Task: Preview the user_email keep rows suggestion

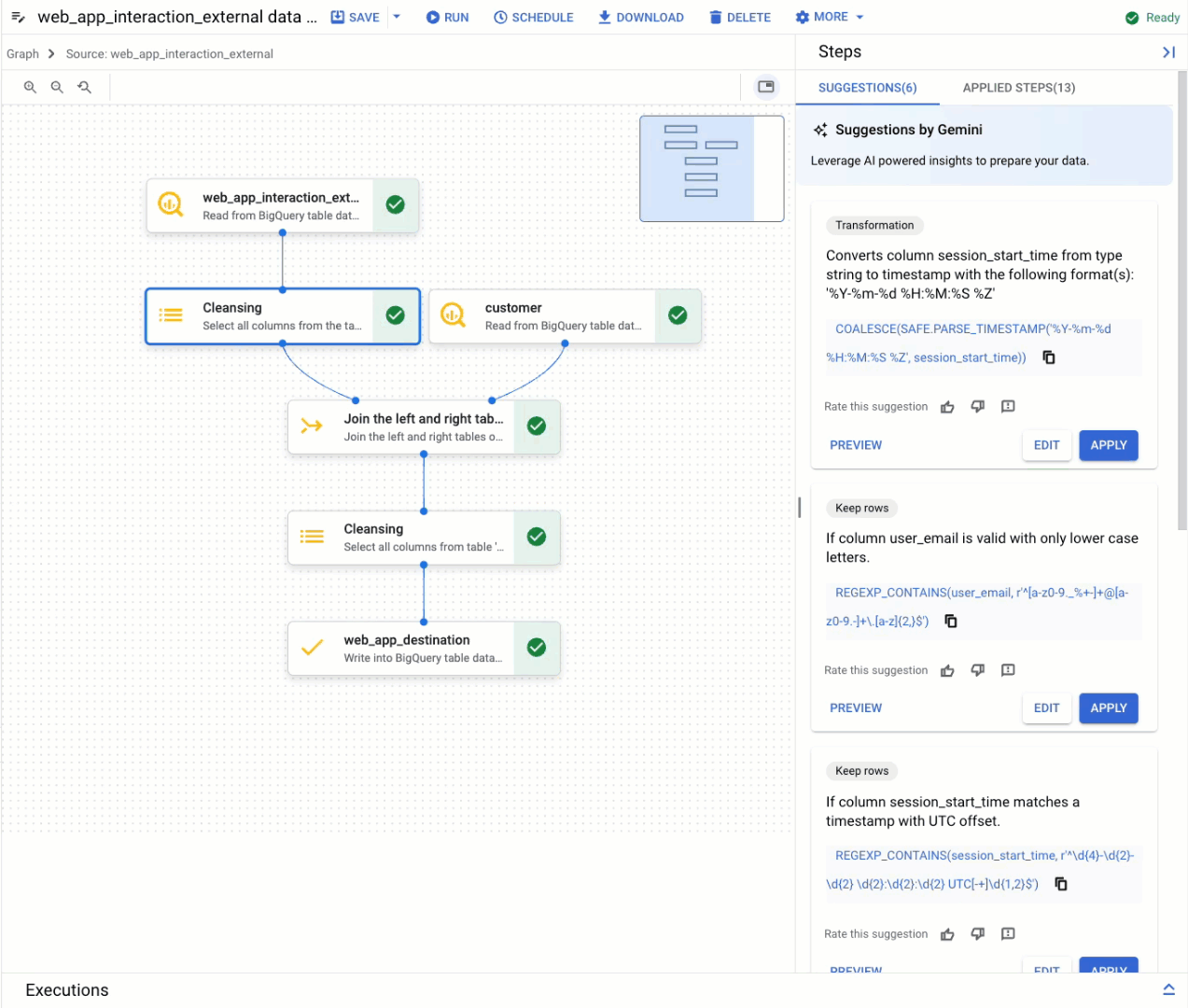Action: (855, 707)
